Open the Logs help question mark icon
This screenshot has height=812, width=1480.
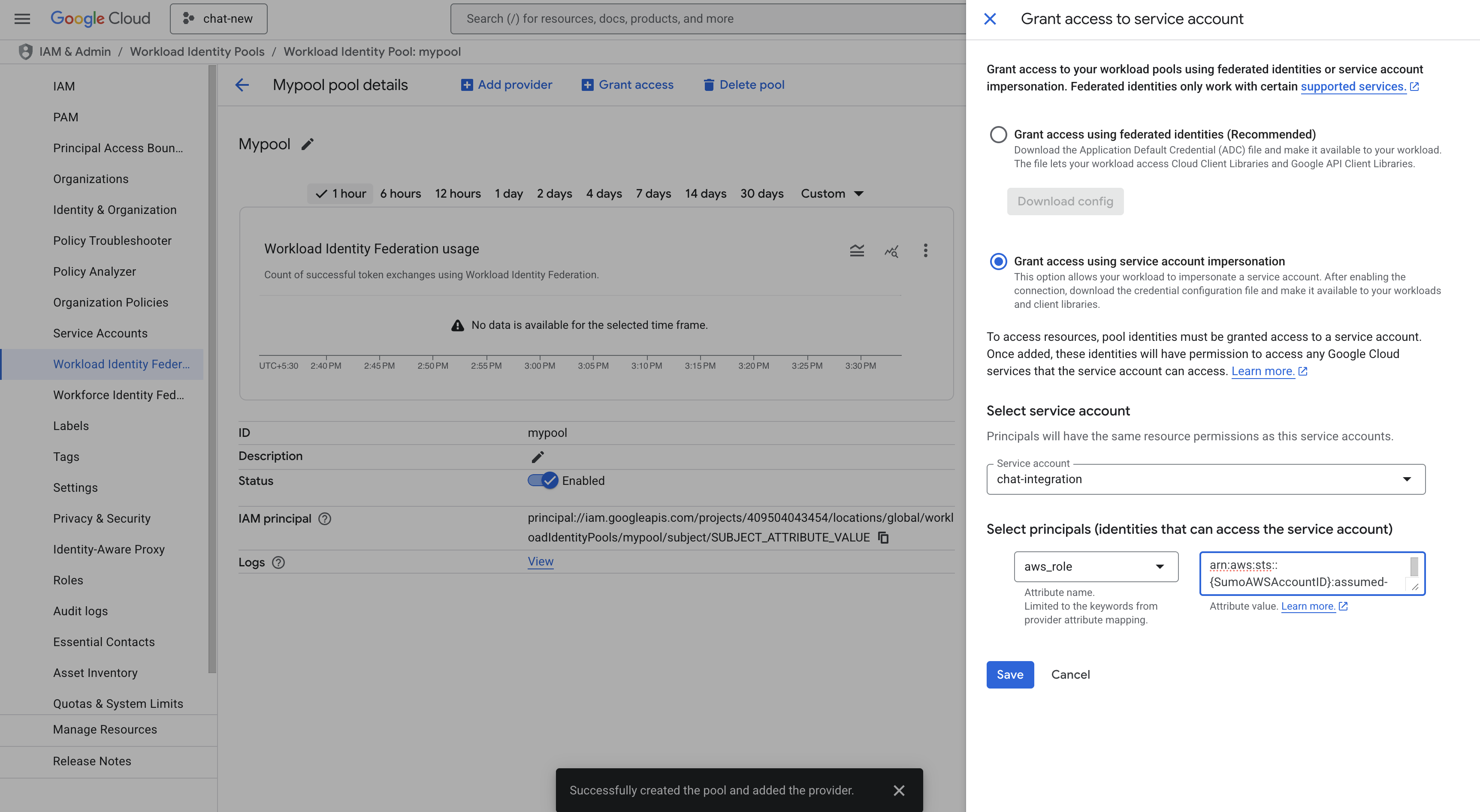pos(280,563)
